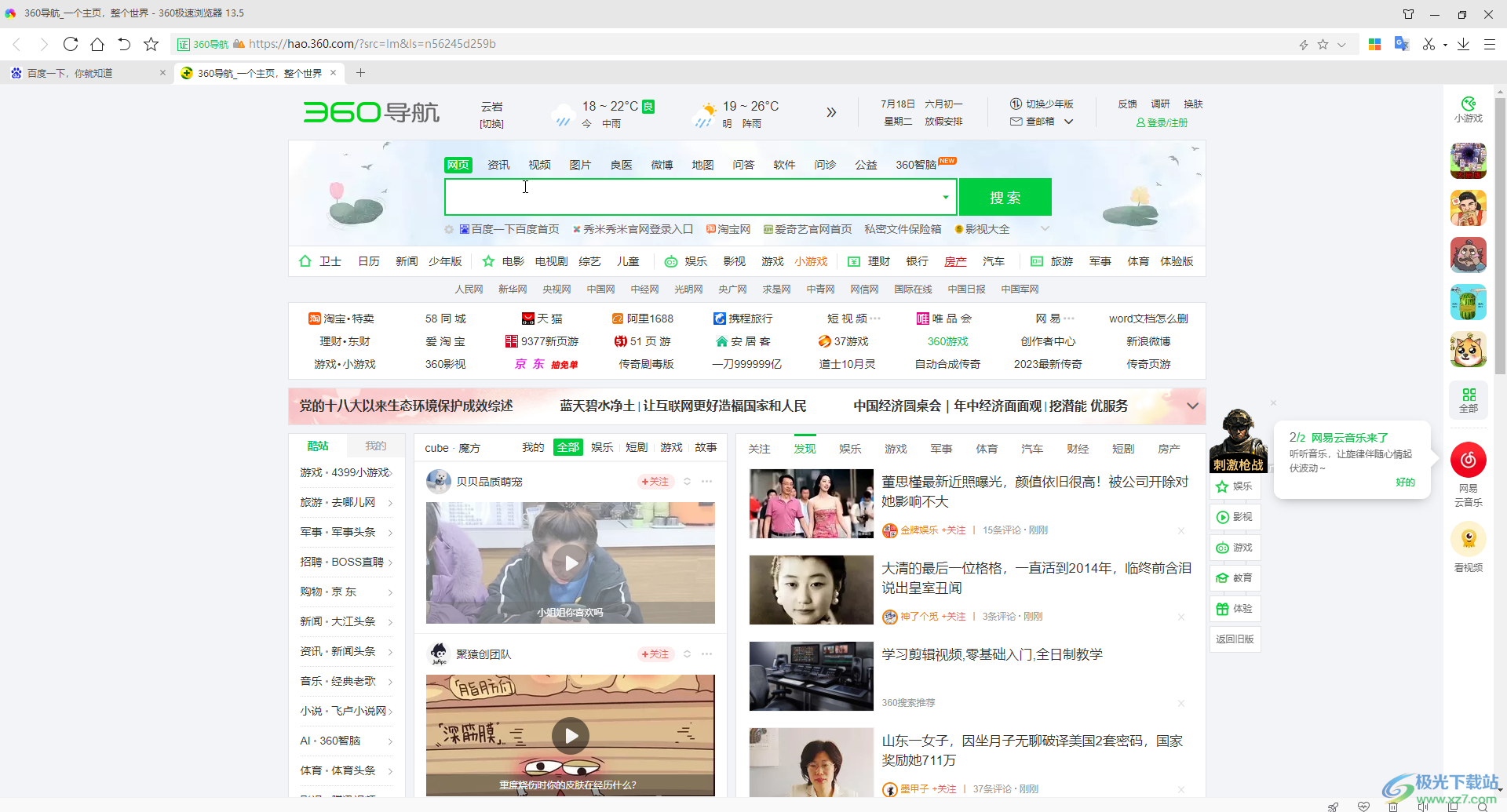Viewport: 1507px width, 812px height.
Task: Open 人民网 news site link
Action: (x=469, y=289)
